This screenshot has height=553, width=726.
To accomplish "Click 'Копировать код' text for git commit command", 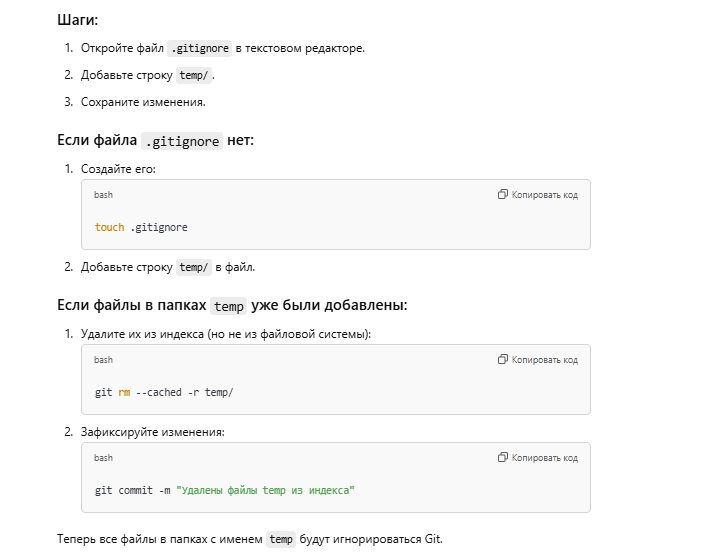I will click(x=544, y=458).
